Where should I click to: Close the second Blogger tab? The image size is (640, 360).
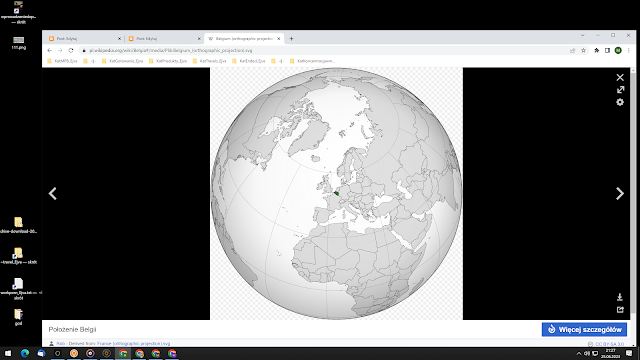click(x=199, y=38)
